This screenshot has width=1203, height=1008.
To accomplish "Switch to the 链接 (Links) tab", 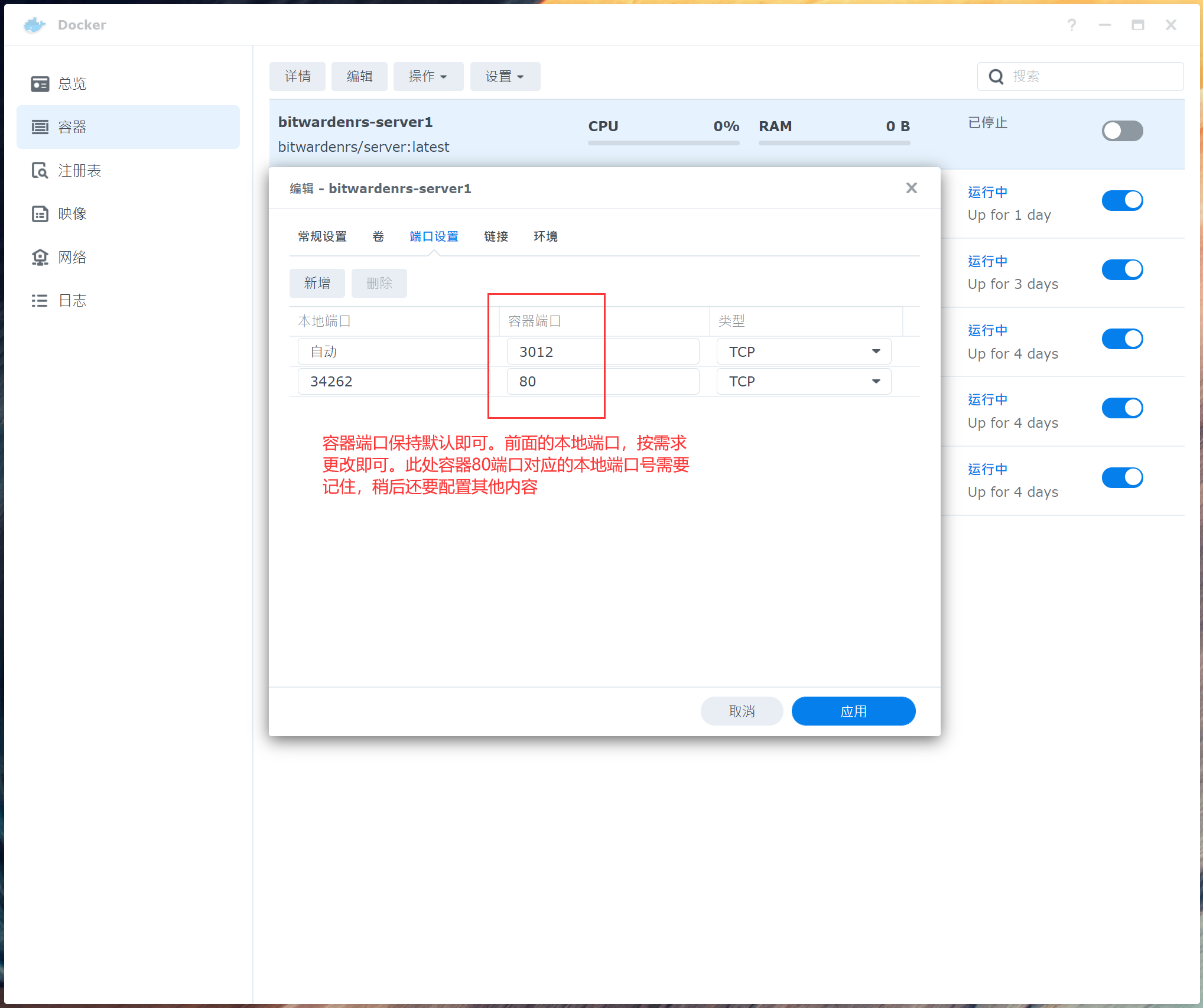I will pos(496,236).
